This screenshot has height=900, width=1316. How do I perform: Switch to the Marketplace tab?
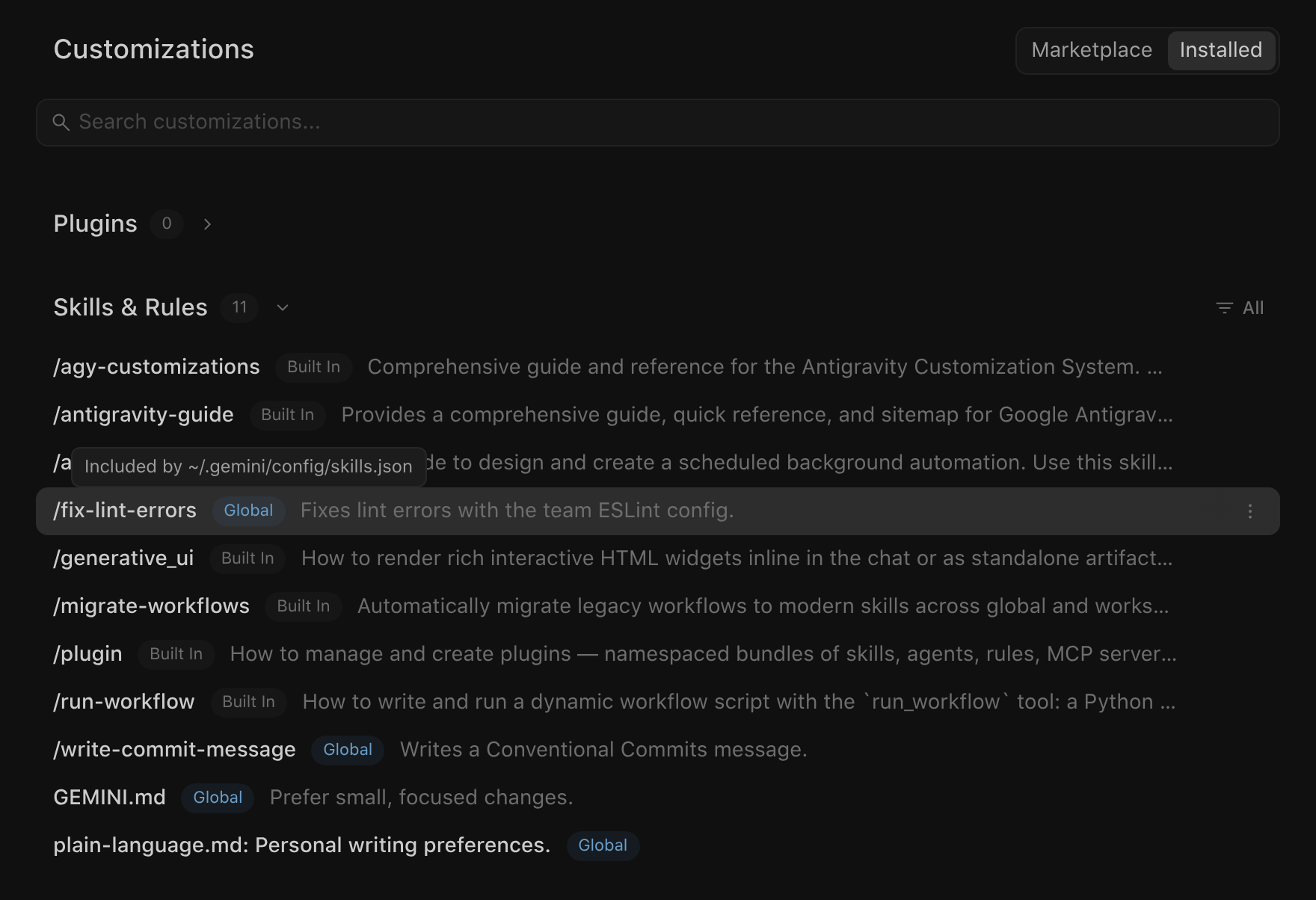tap(1092, 50)
